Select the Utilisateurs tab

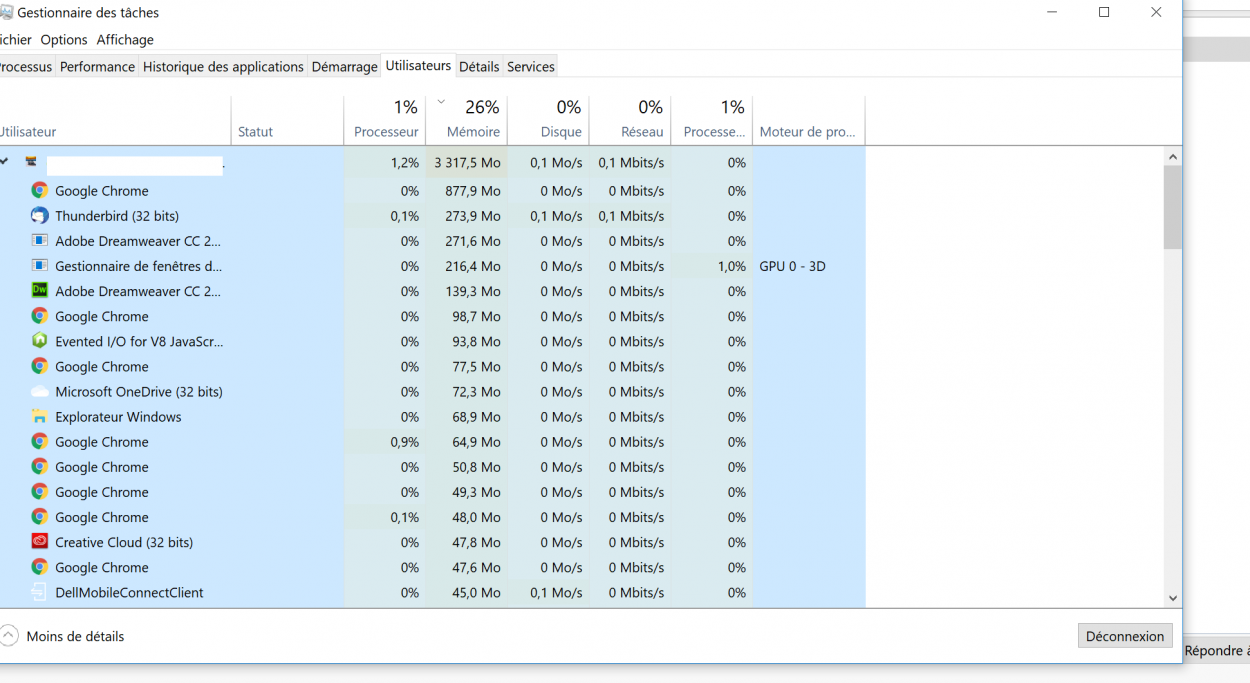click(418, 65)
